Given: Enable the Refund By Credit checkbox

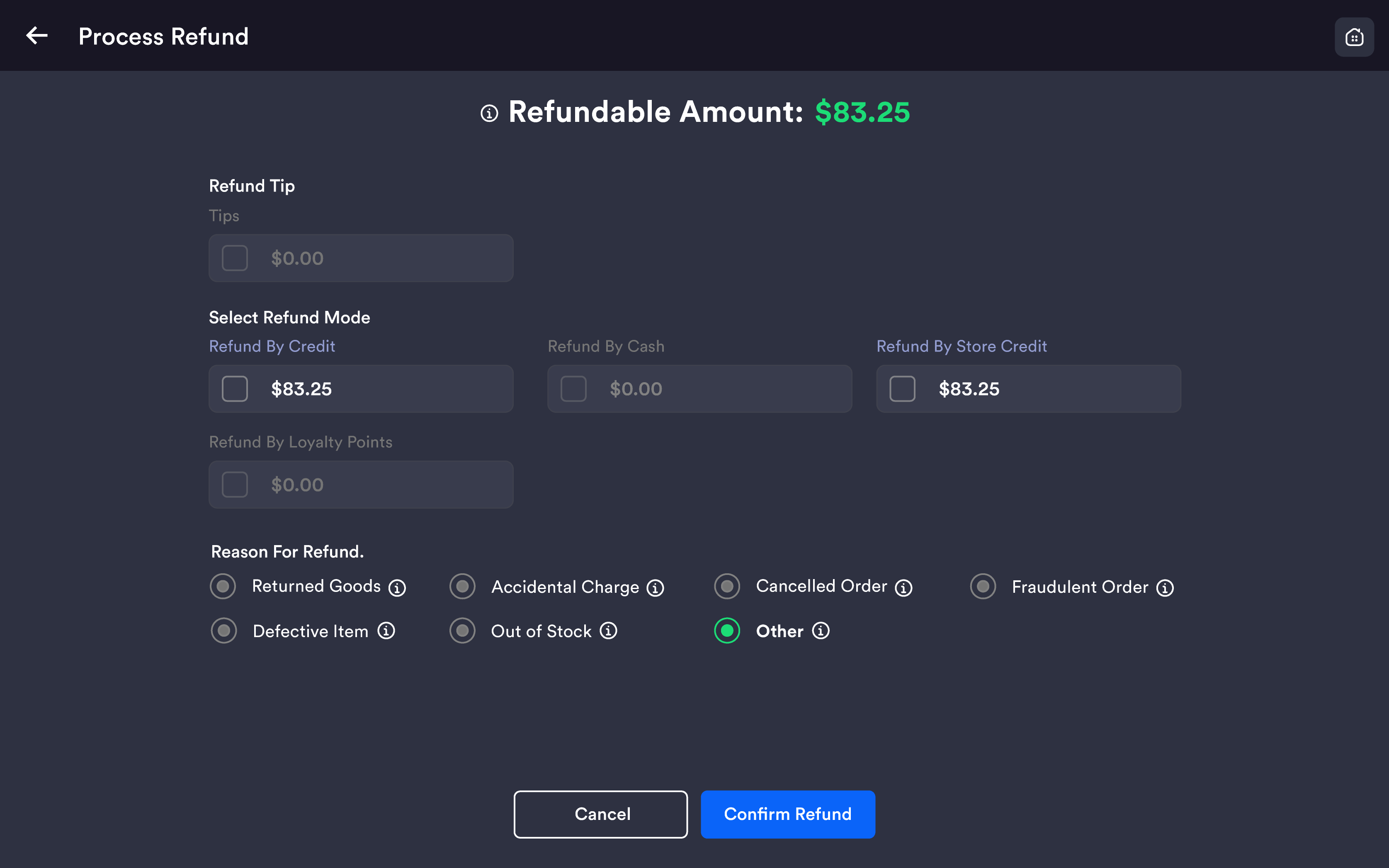Looking at the screenshot, I should (x=235, y=389).
